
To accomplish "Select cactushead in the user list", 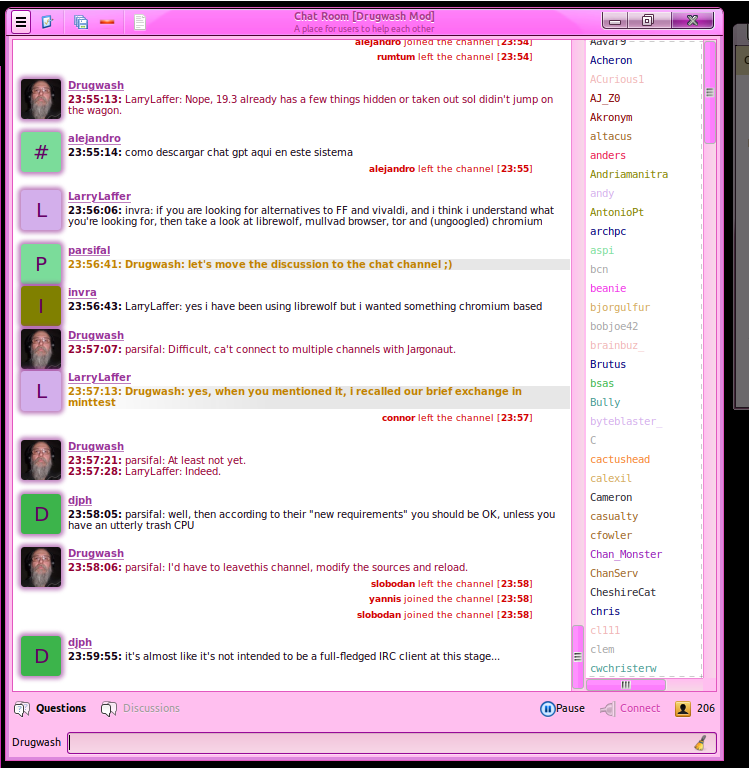I will pos(620,459).
